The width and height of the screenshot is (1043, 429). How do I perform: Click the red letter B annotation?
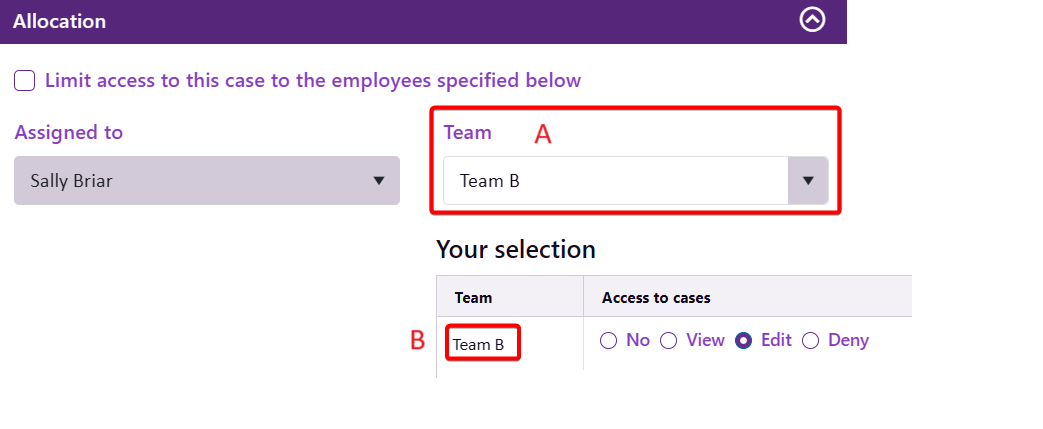pyautogui.click(x=418, y=341)
